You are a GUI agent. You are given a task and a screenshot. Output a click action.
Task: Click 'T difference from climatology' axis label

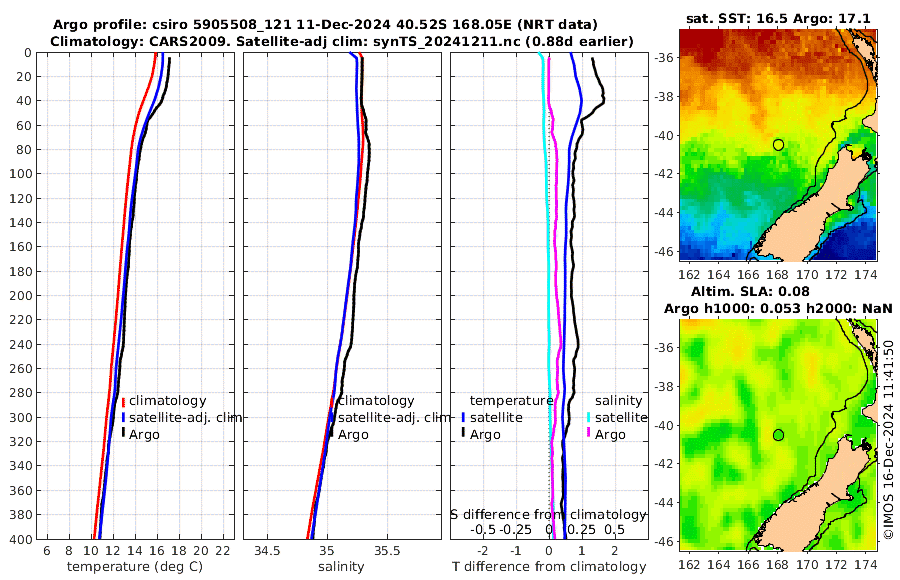(549, 567)
